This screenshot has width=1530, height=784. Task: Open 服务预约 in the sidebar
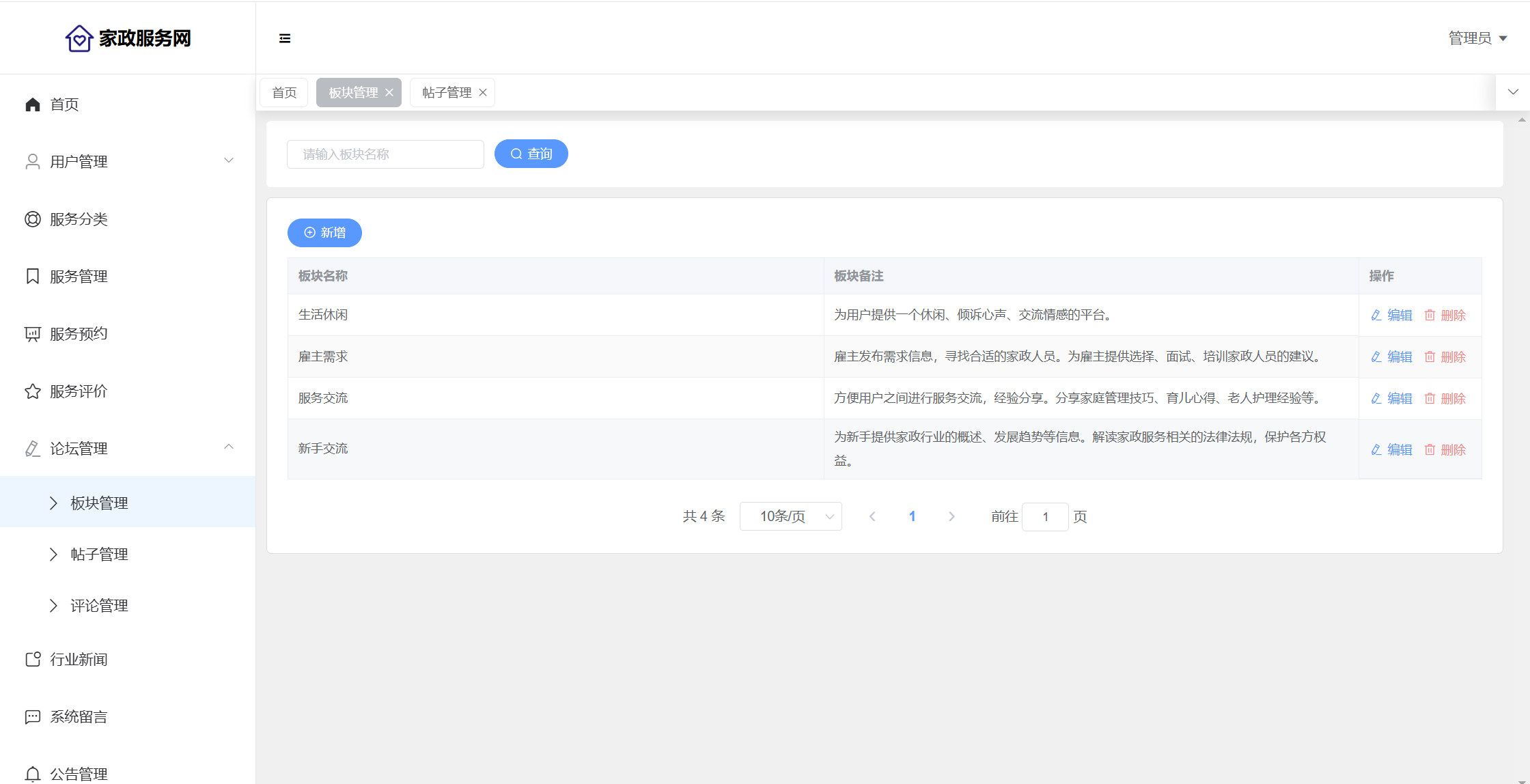point(79,334)
